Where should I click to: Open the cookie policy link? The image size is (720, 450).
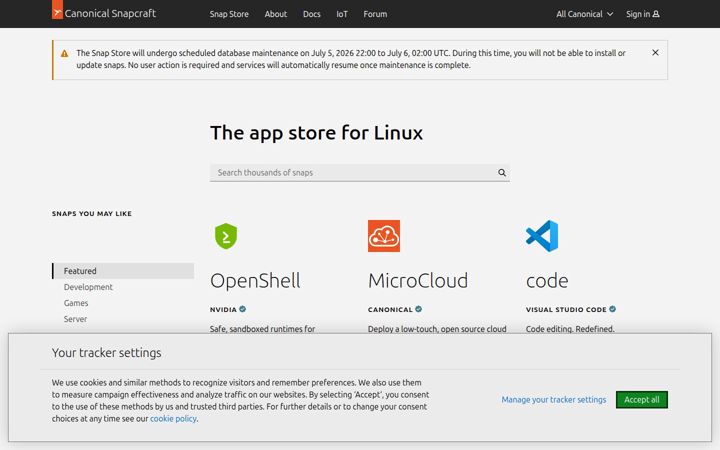click(x=173, y=419)
